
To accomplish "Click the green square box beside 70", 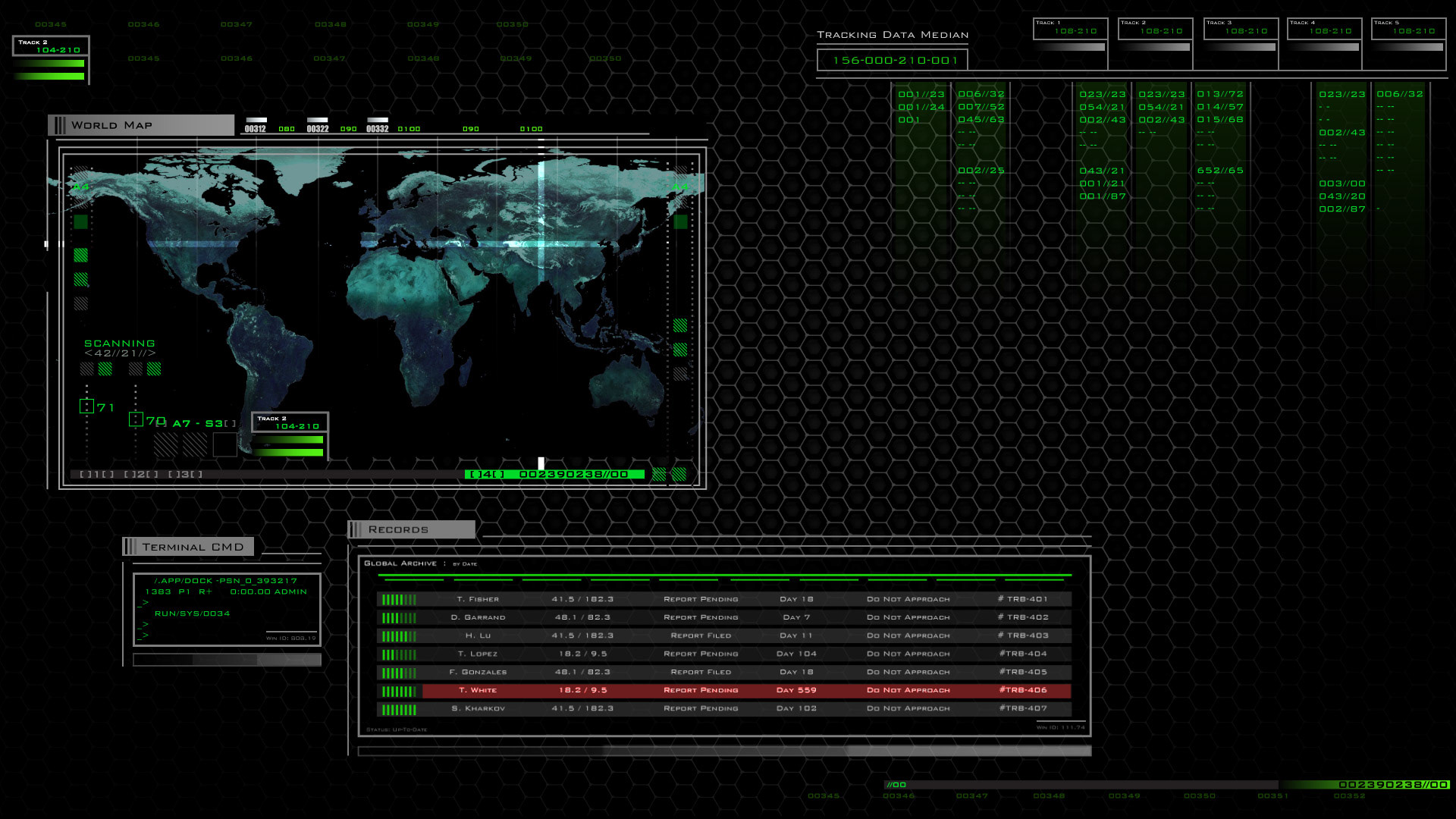I will click(136, 419).
